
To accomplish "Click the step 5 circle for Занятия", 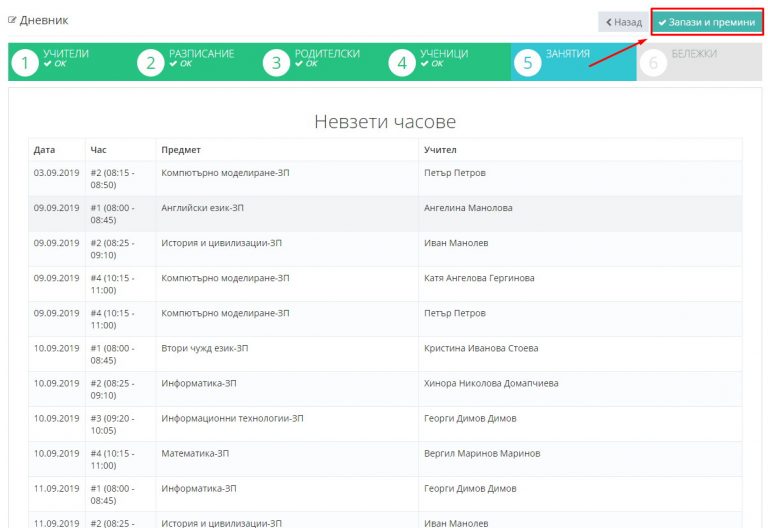I will tap(528, 63).
